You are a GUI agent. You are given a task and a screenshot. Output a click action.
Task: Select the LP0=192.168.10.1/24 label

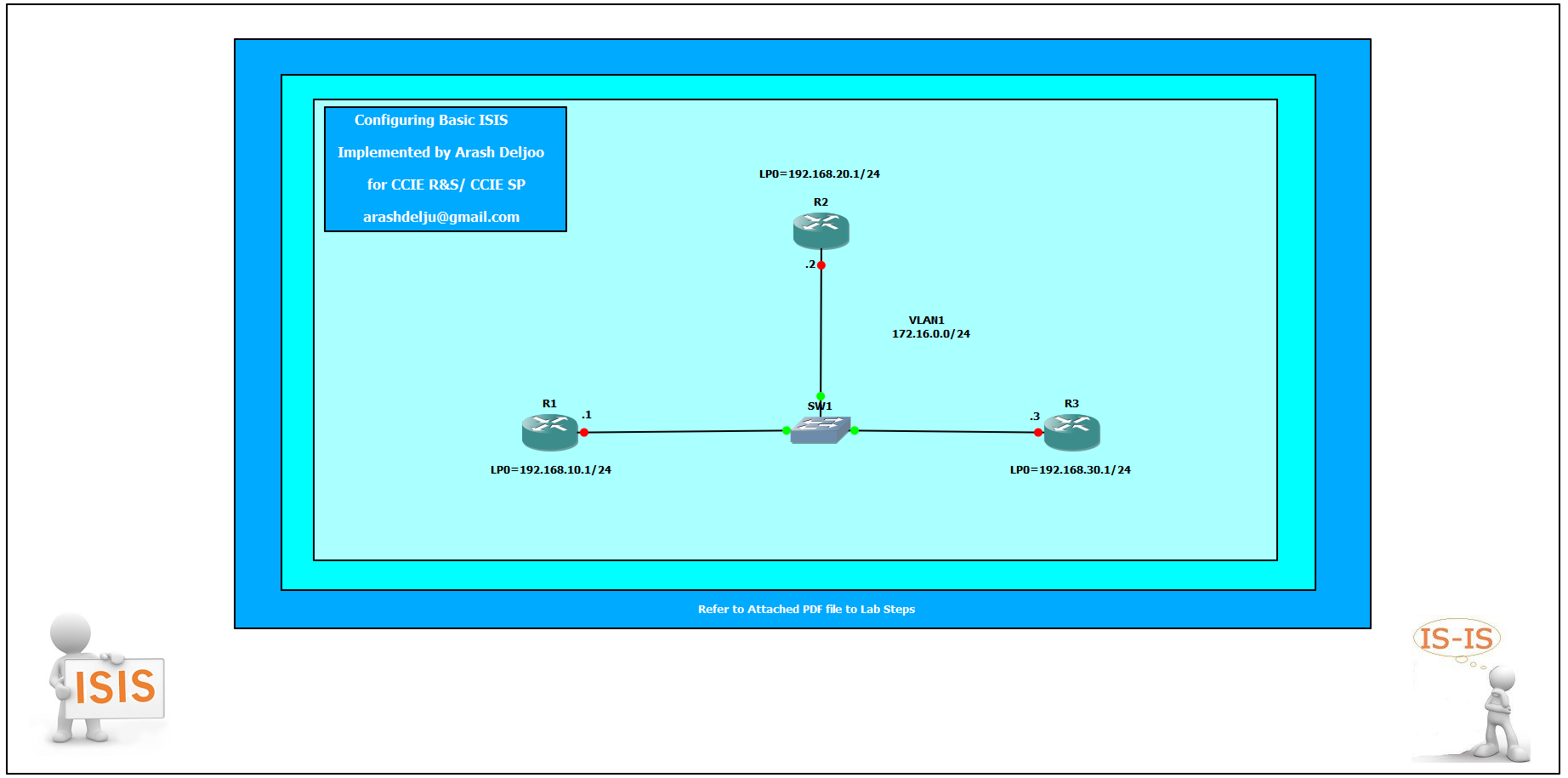(550, 470)
